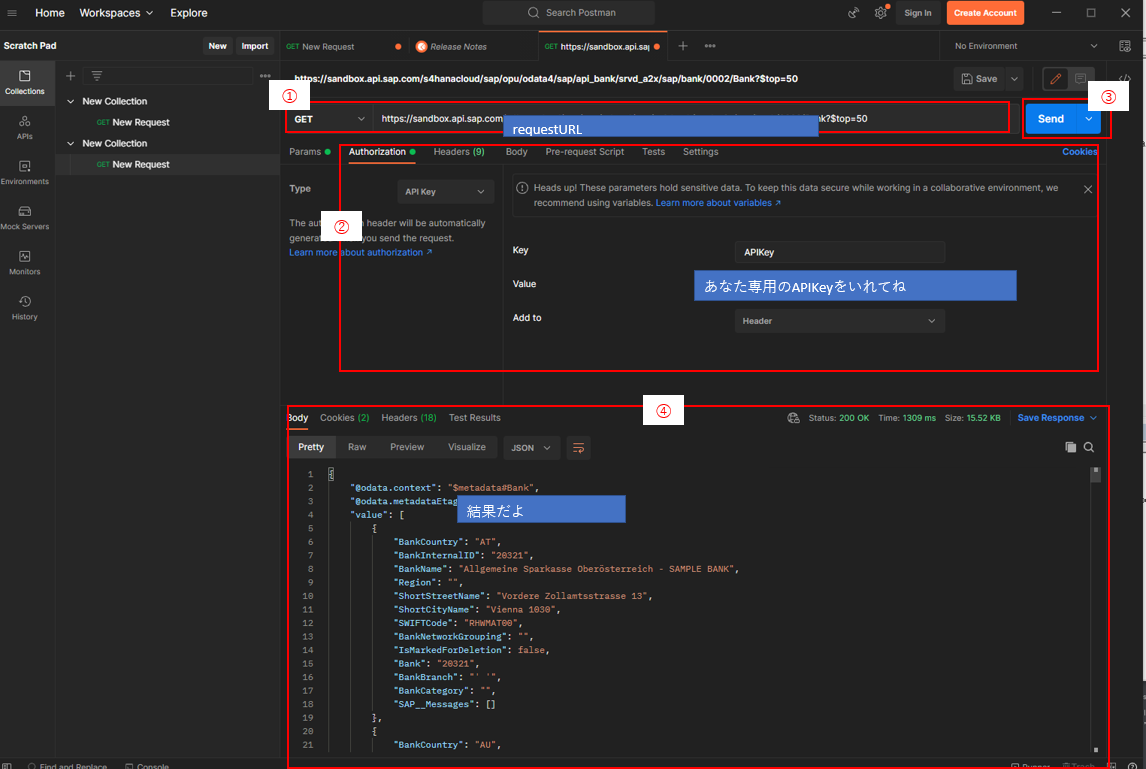
Task: Select Raw response view
Action: point(357,447)
